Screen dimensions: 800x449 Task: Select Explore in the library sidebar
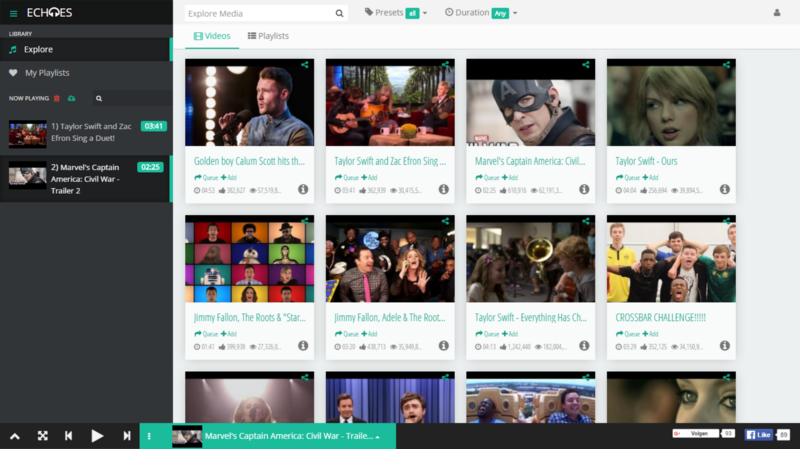tap(85, 49)
